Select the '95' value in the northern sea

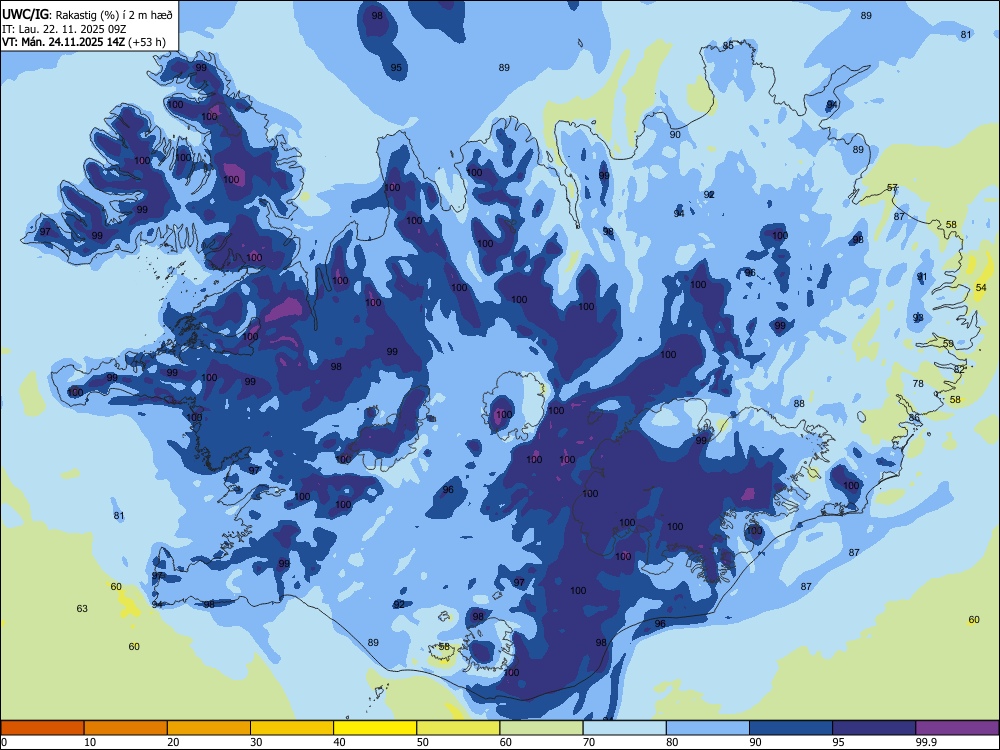(396, 68)
